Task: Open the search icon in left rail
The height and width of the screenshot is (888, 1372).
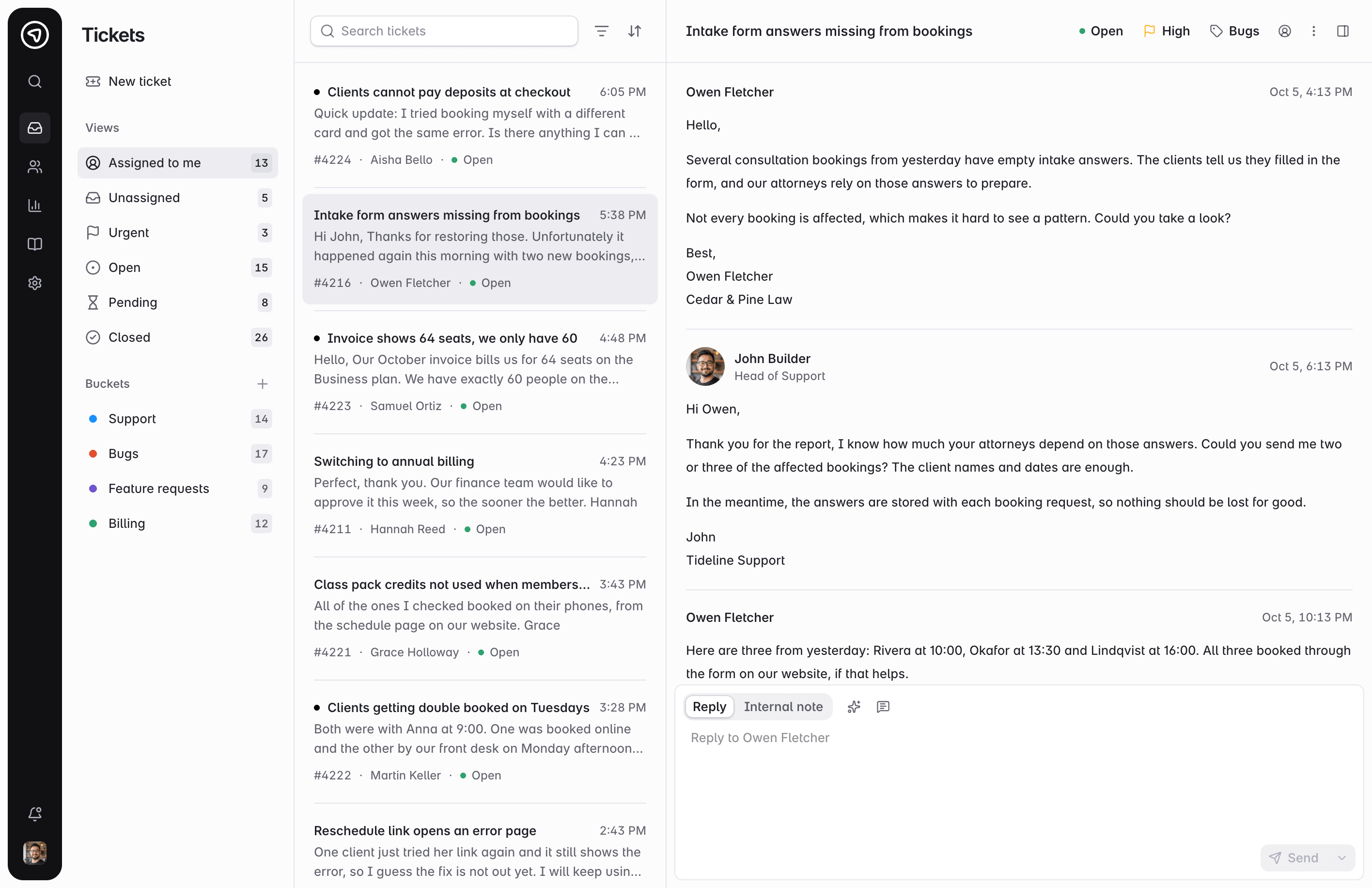Action: (x=34, y=81)
